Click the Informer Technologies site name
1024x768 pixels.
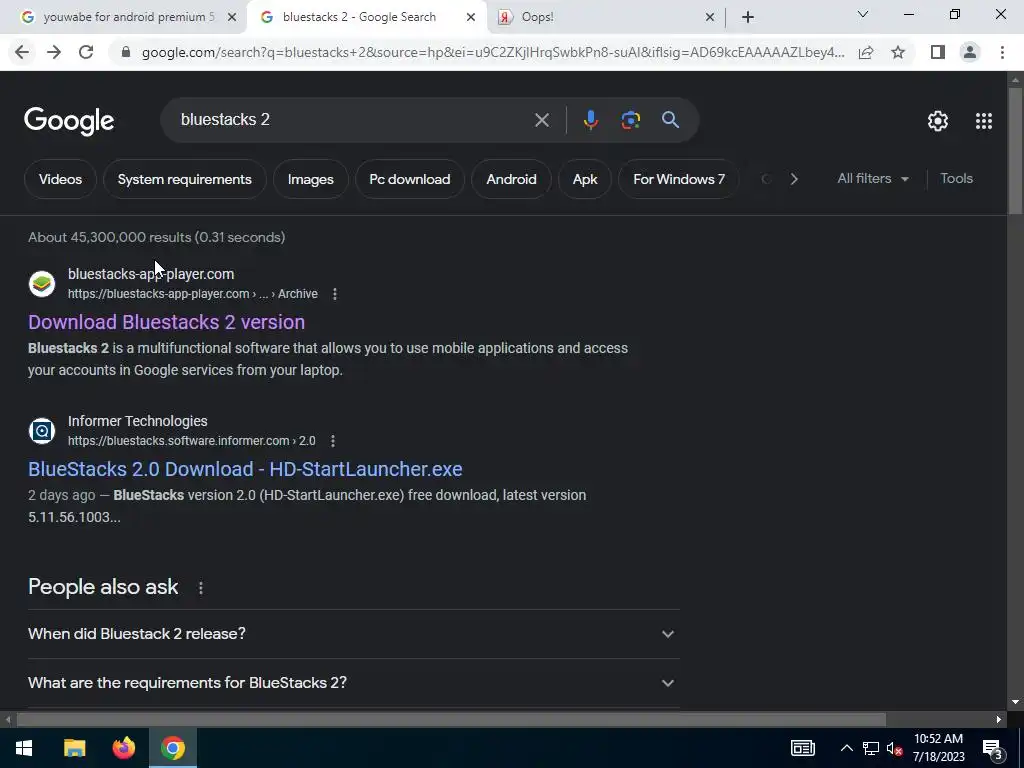(x=138, y=421)
